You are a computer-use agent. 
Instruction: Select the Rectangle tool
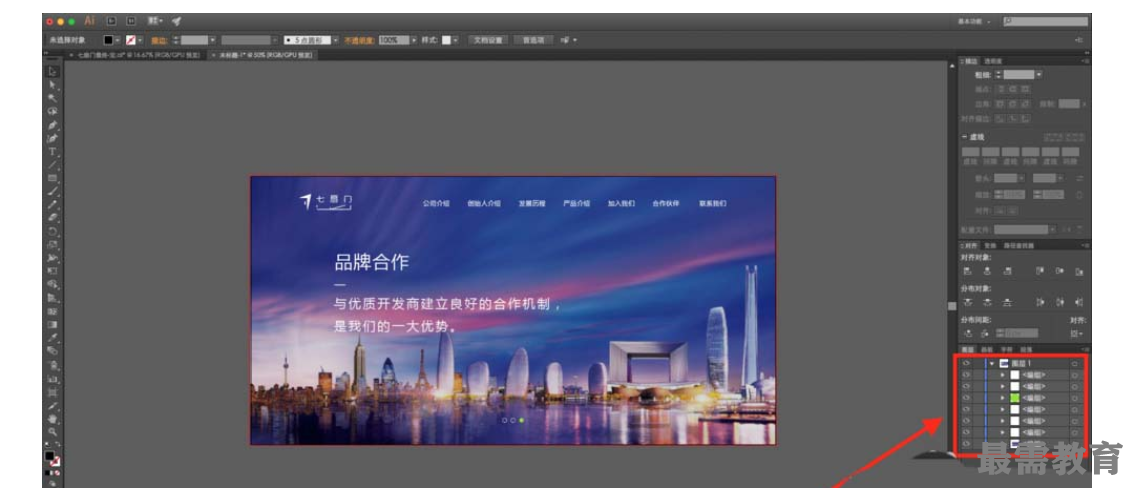53,178
